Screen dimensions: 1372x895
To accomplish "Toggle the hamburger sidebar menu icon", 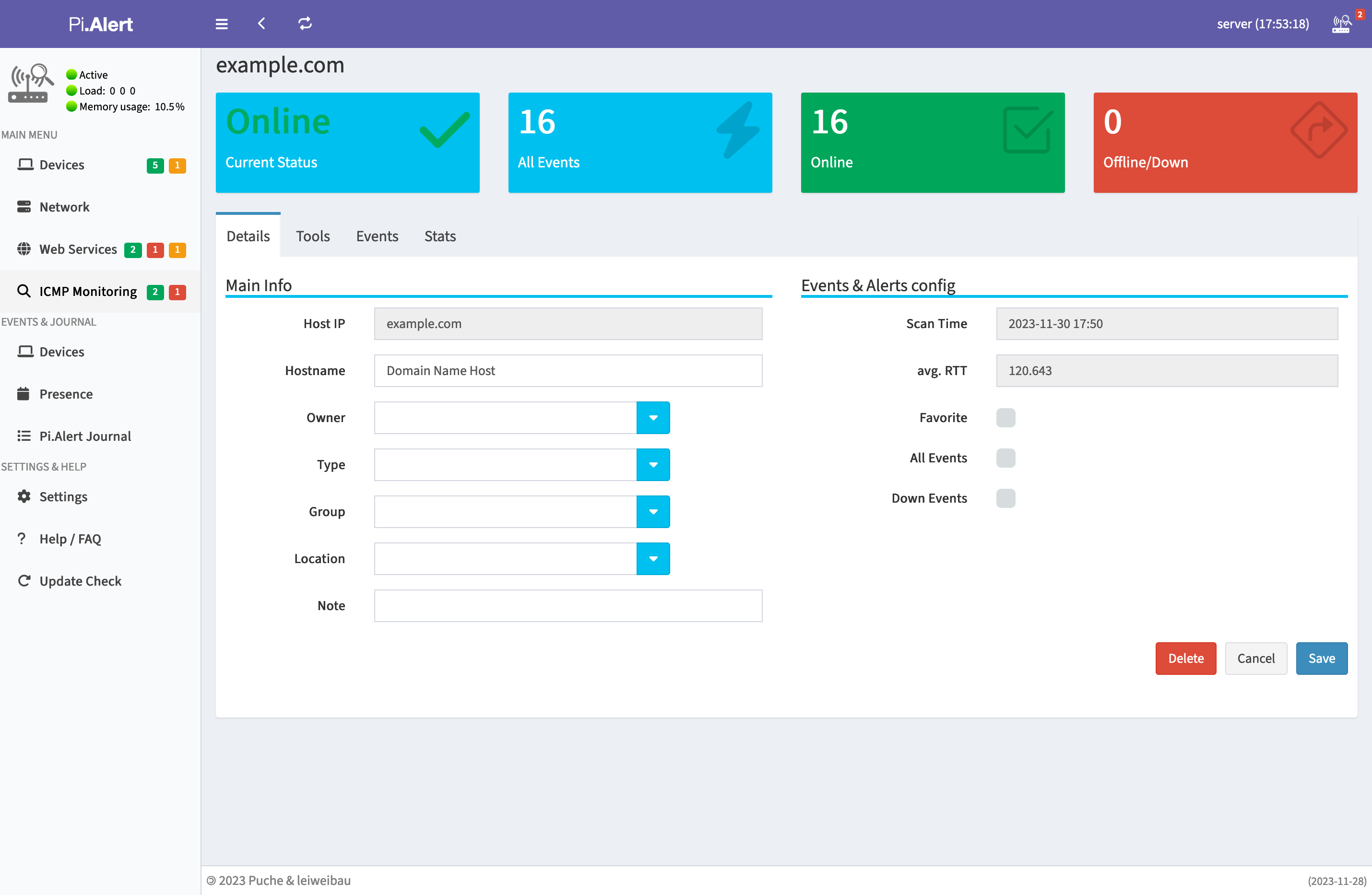I will (x=221, y=24).
